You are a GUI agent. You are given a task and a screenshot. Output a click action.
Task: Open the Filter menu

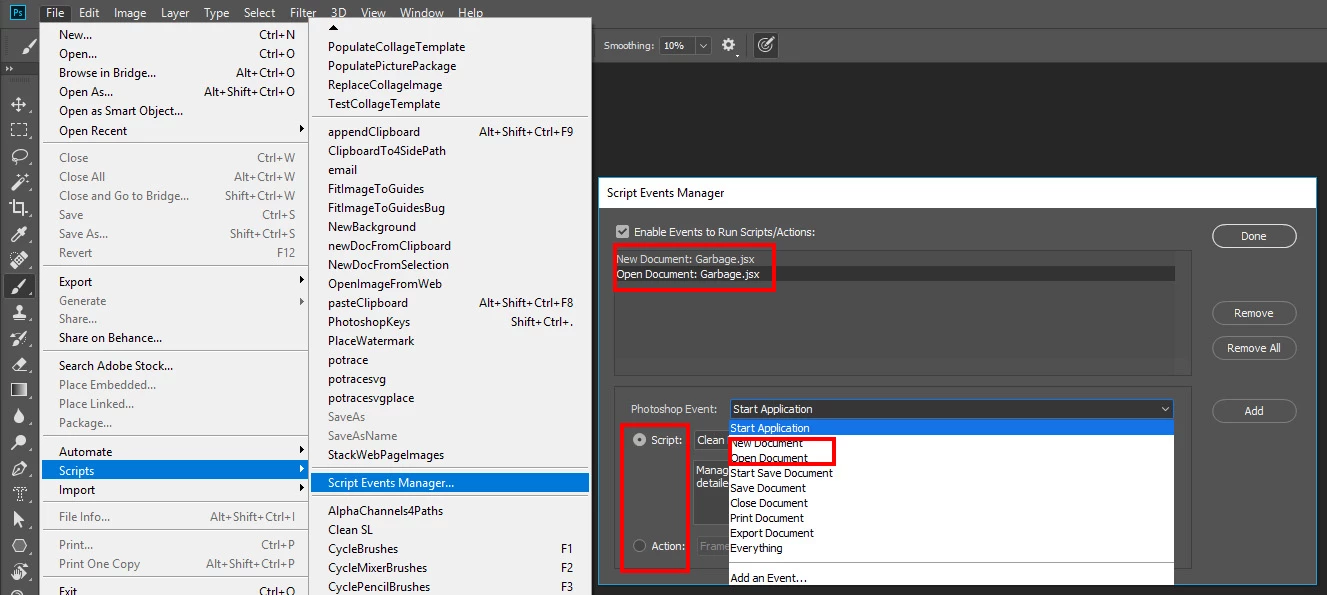pos(303,13)
